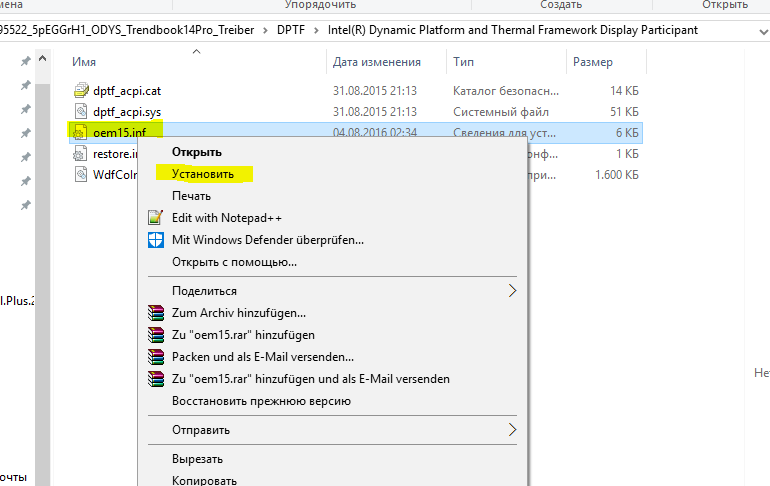Screen dimensions: 770x486
Task: Select Edit with Notepad++
Action: click(227, 217)
